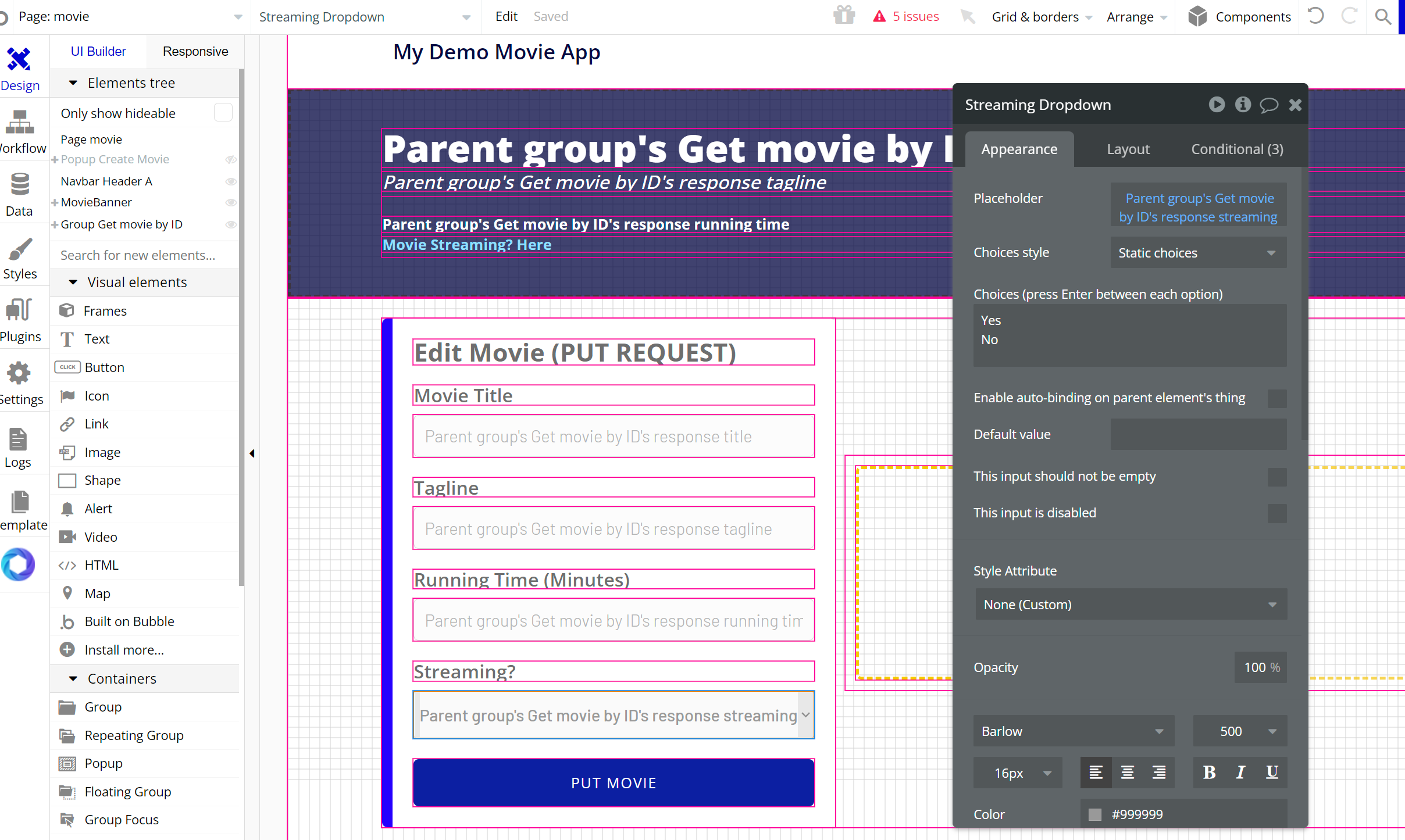Toggle visibility eye for MovieBanner
Viewport: 1405px width, 840px height.
tap(231, 202)
